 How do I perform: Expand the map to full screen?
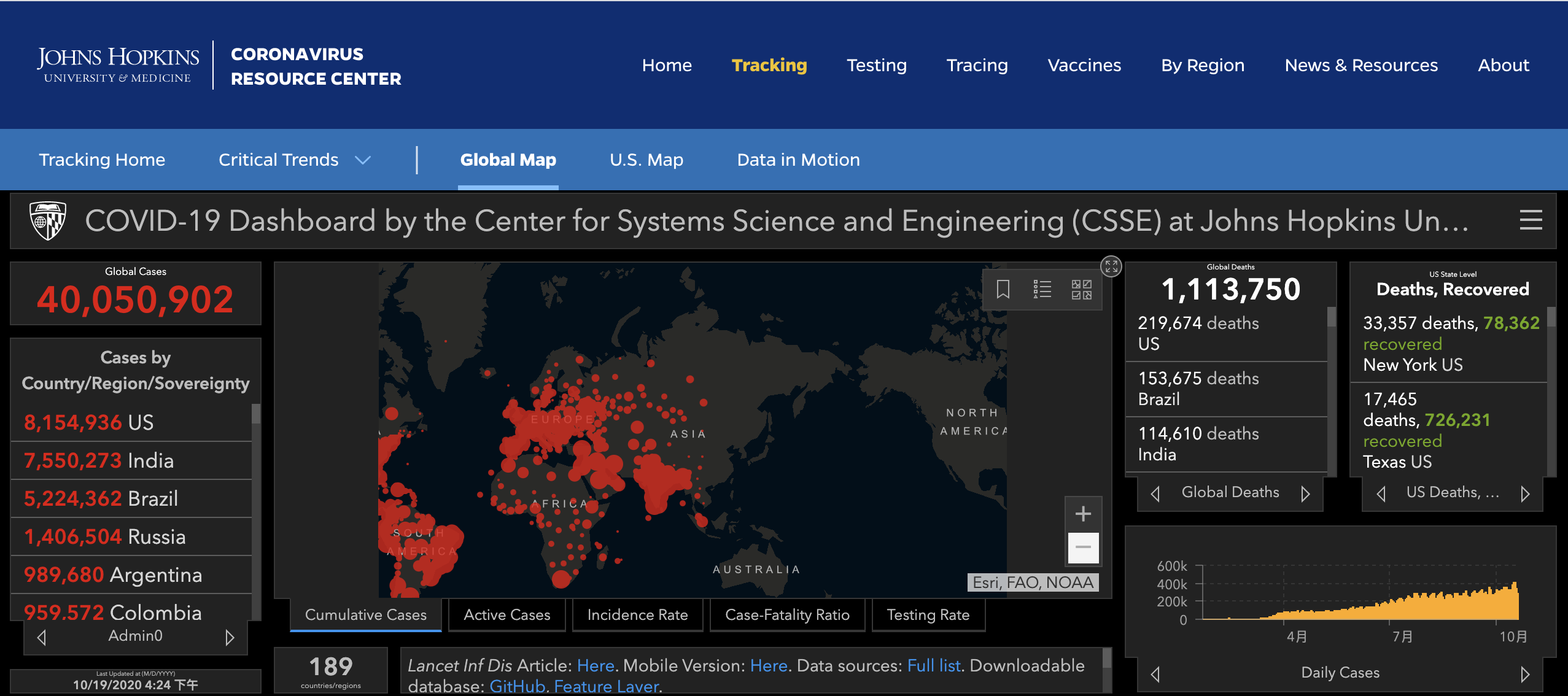point(1111,266)
